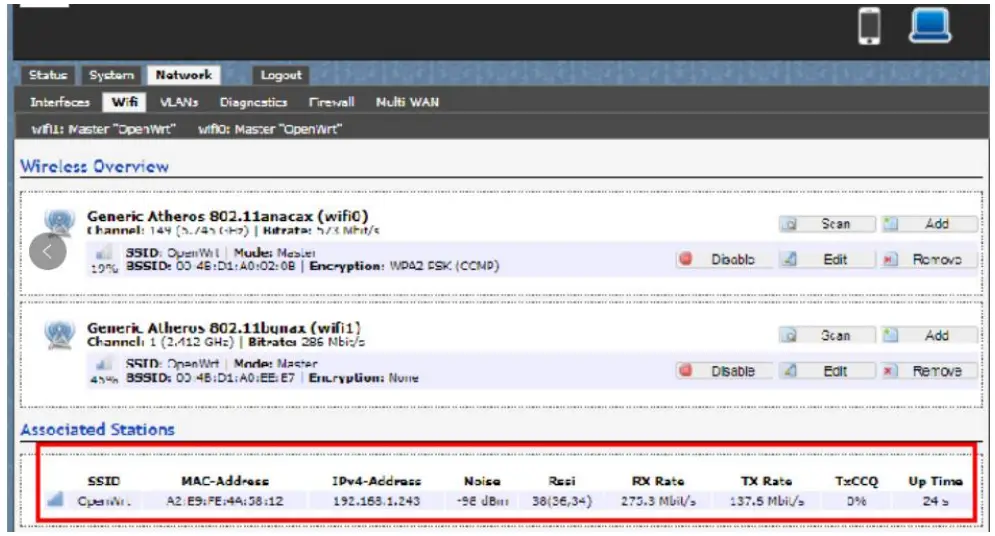The height and width of the screenshot is (536, 995).
Task: Disable the wifi0 OpenWrt network
Action: point(723,259)
